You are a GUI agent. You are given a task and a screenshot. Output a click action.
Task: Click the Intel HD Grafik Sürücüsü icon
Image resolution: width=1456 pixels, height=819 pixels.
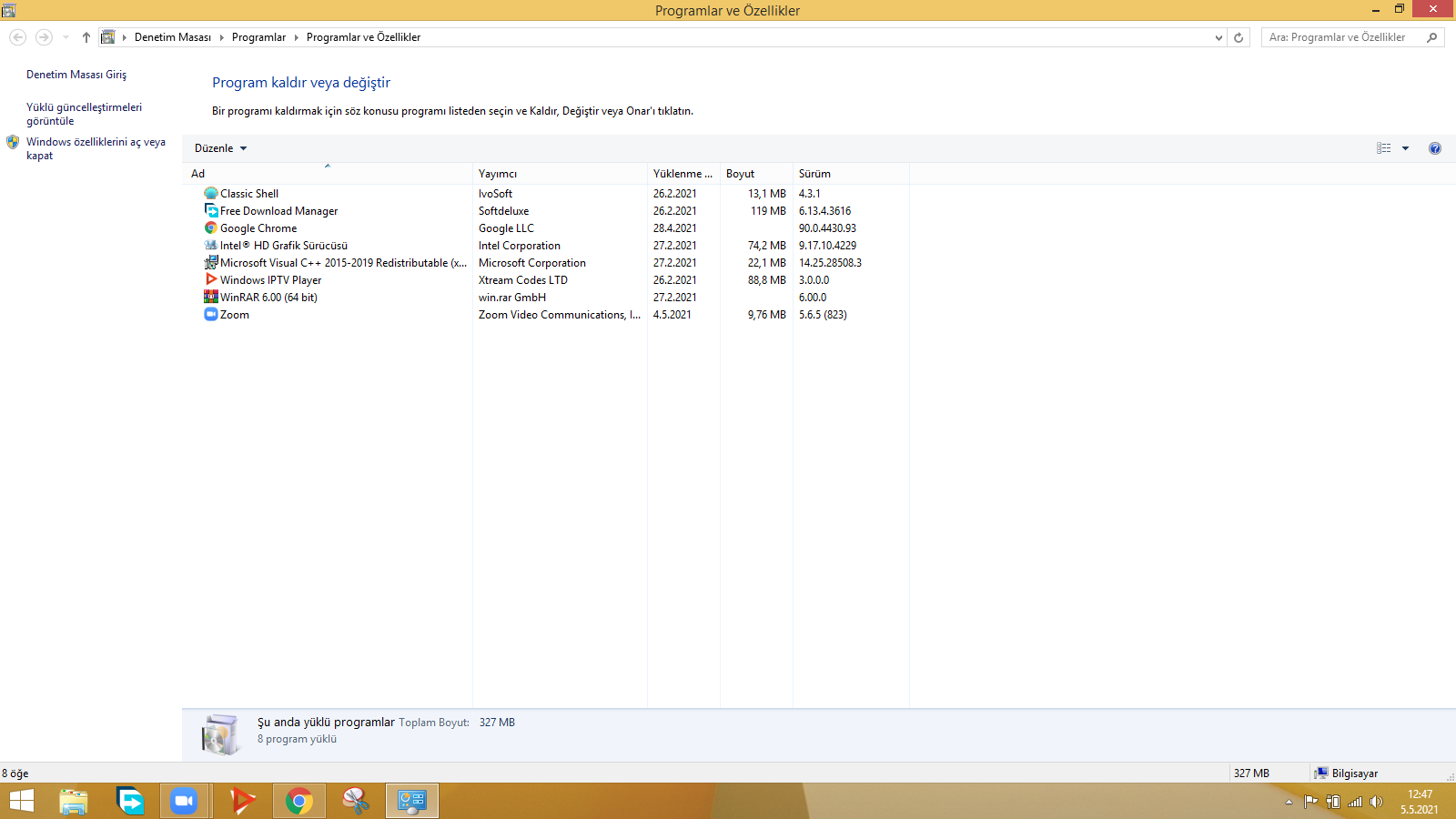click(x=211, y=246)
